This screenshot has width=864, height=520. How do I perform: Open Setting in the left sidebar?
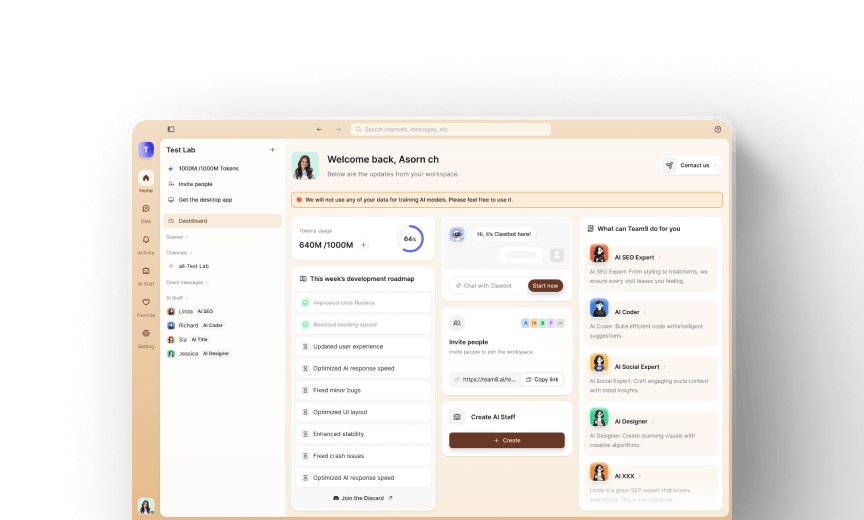point(146,335)
